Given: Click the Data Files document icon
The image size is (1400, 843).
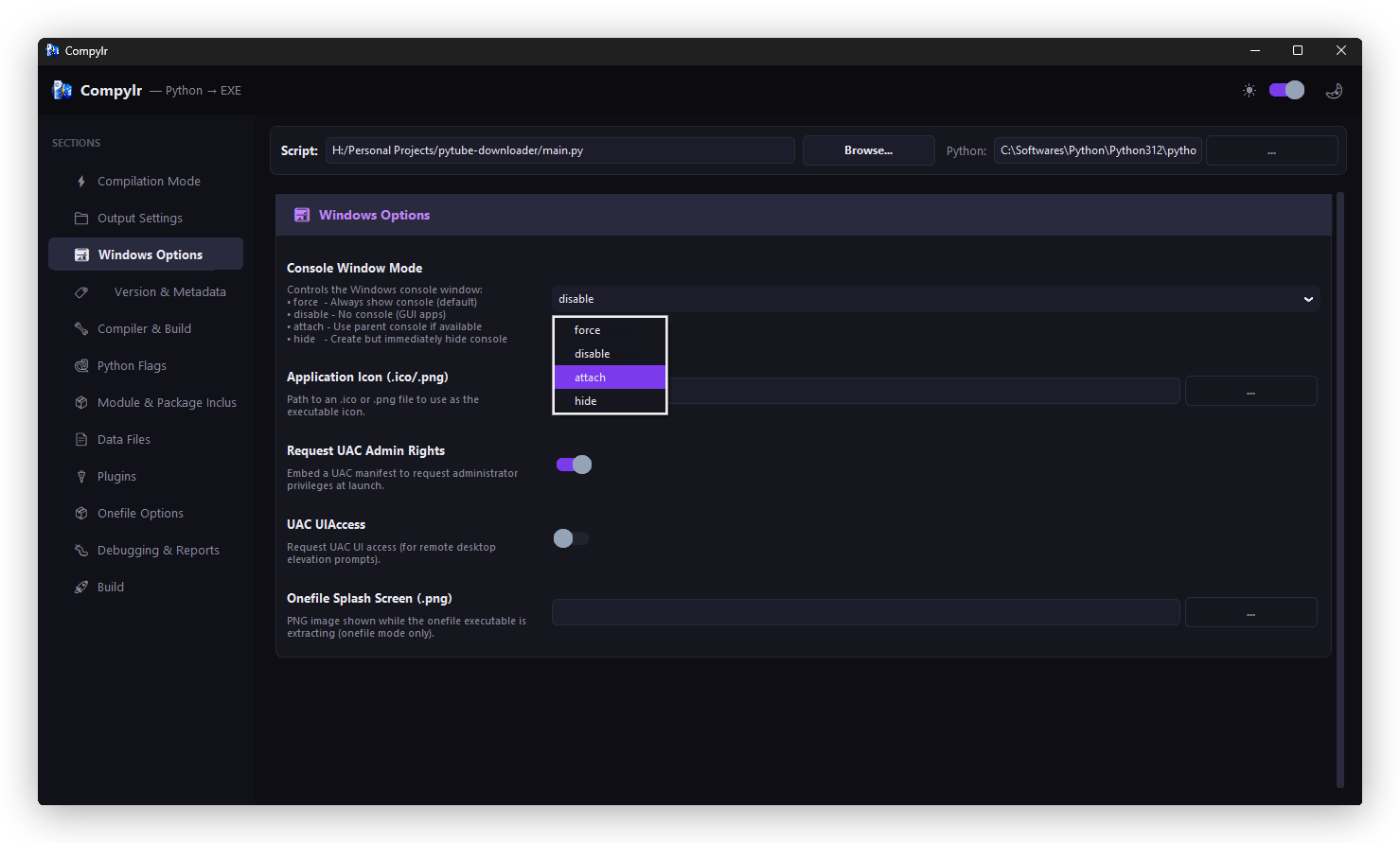Looking at the screenshot, I should pos(81,440).
